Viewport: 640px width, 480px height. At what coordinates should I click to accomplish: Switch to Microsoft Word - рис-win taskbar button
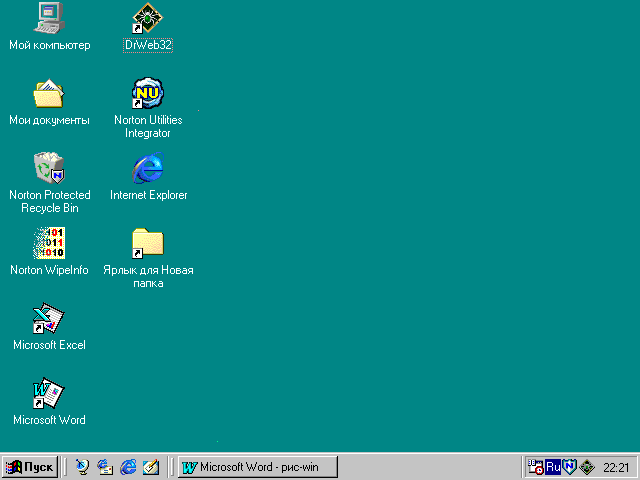[x=258, y=467]
